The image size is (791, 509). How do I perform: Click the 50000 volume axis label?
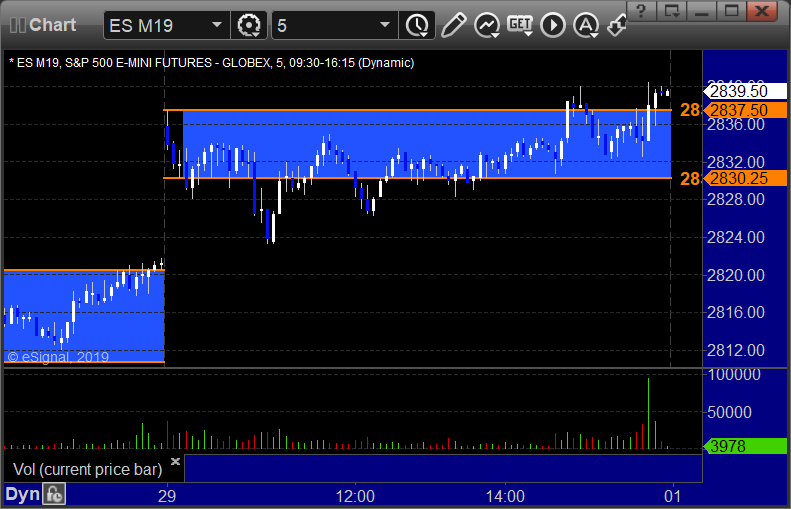point(729,413)
